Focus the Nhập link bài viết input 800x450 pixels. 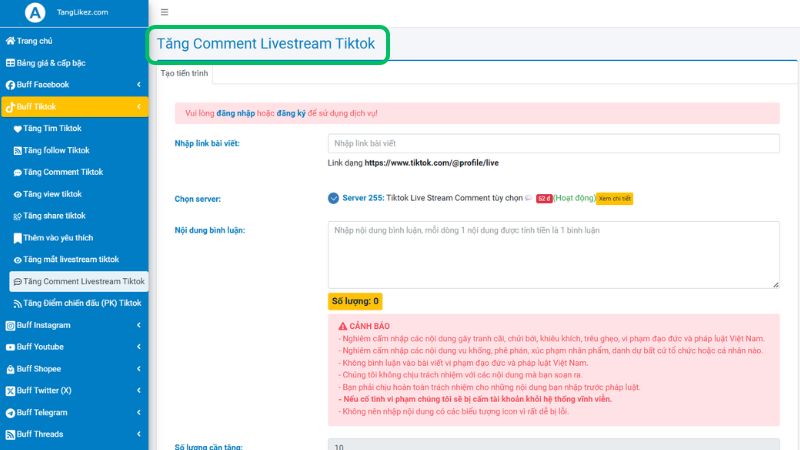click(554, 143)
